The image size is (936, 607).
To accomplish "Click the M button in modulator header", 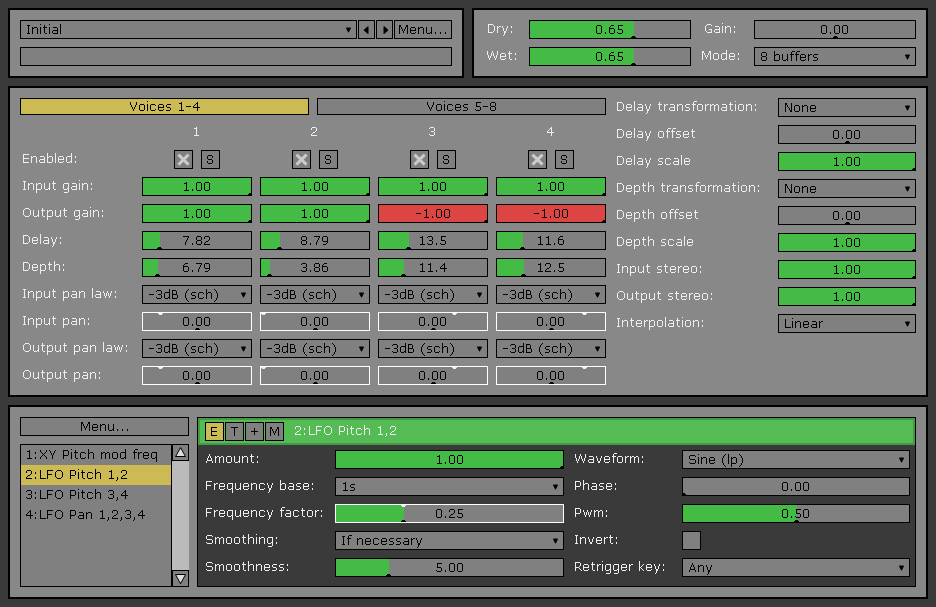I will point(274,431).
